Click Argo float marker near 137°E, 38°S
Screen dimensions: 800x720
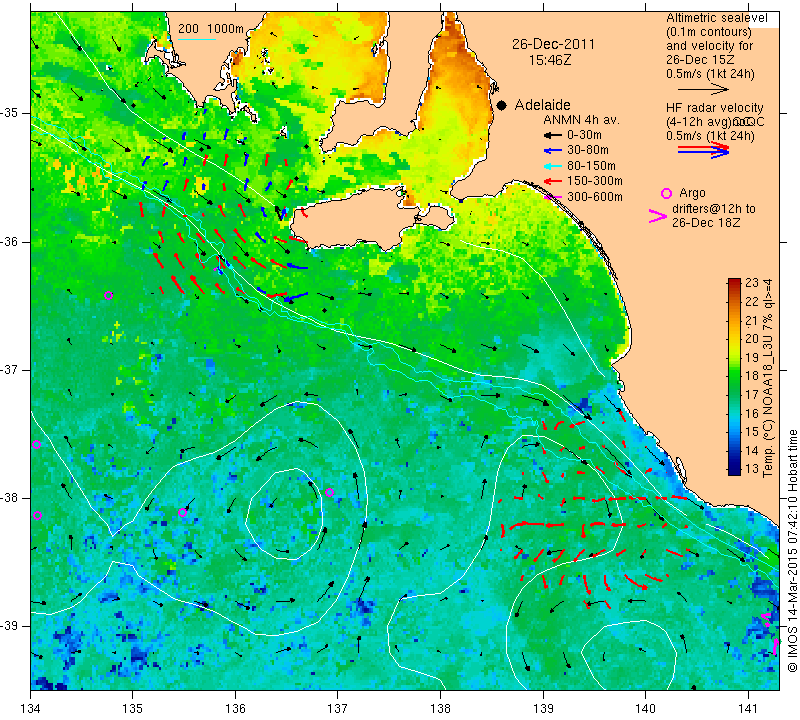coord(330,492)
